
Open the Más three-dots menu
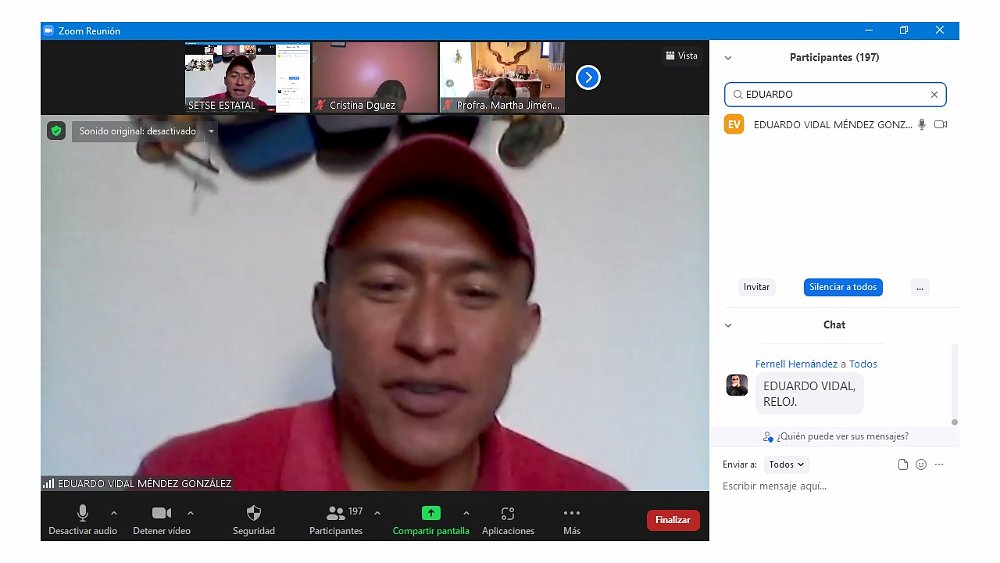click(x=572, y=518)
